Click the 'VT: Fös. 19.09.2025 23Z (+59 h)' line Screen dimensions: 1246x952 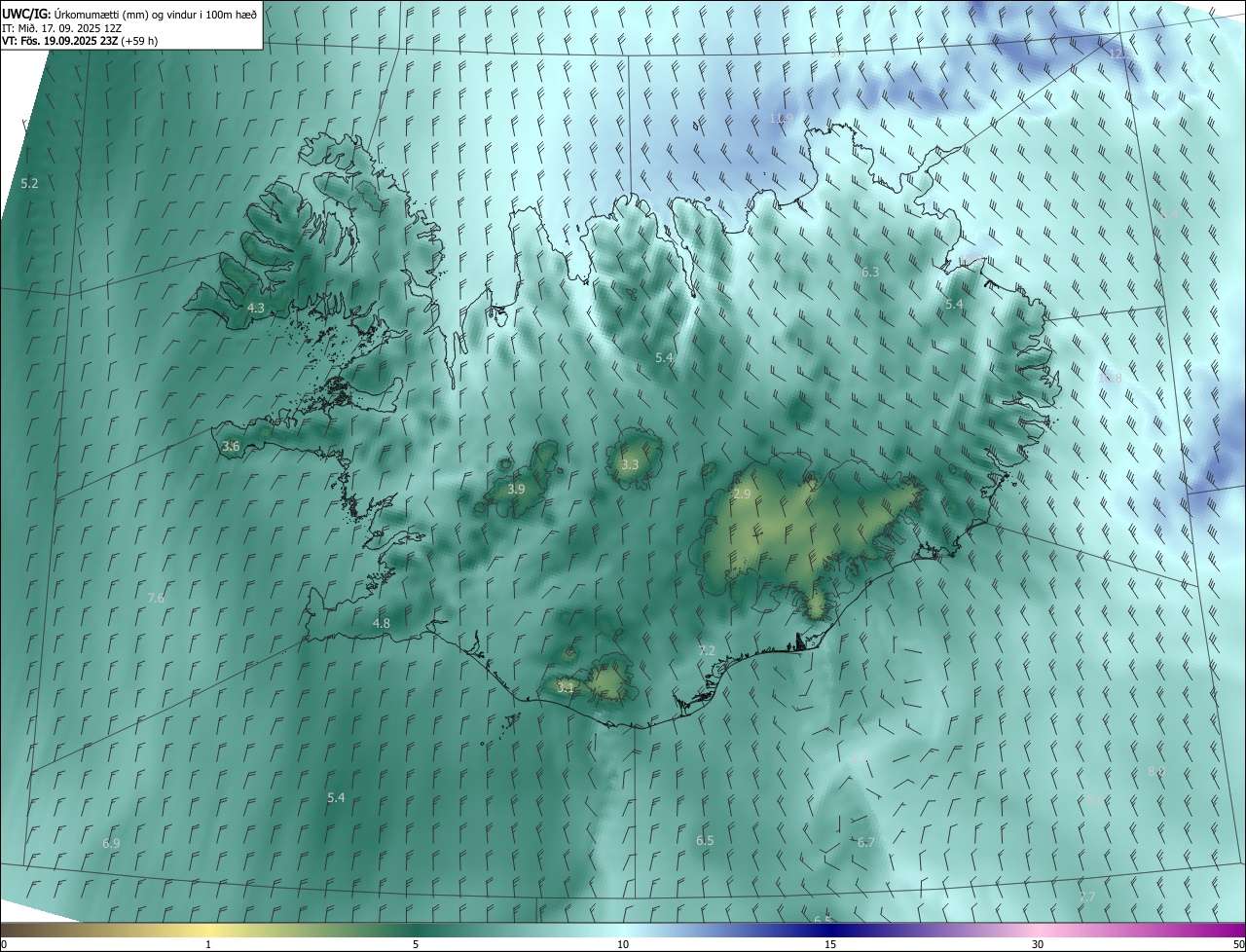[80, 41]
